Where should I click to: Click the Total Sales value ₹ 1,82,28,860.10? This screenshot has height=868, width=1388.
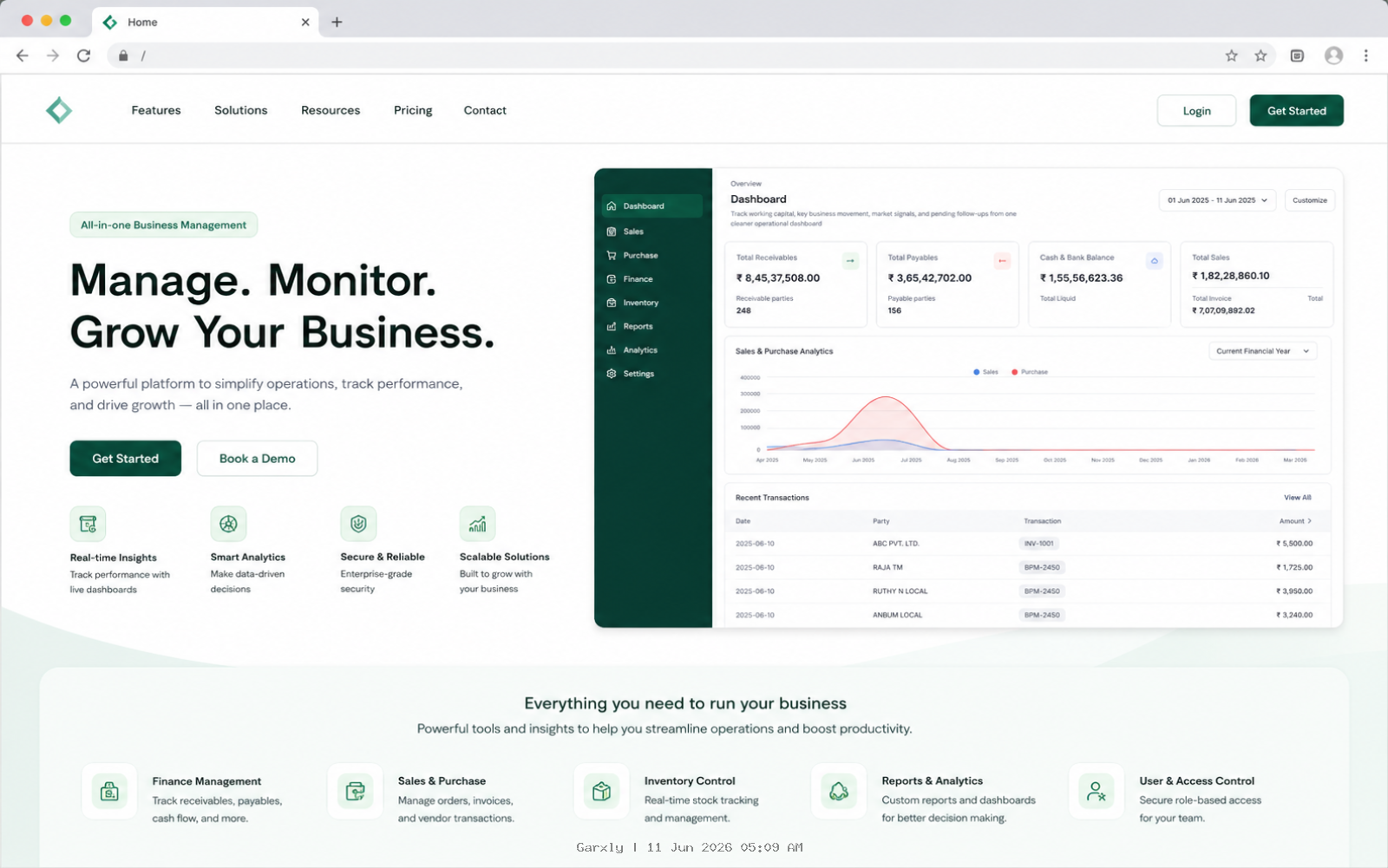pos(1230,276)
